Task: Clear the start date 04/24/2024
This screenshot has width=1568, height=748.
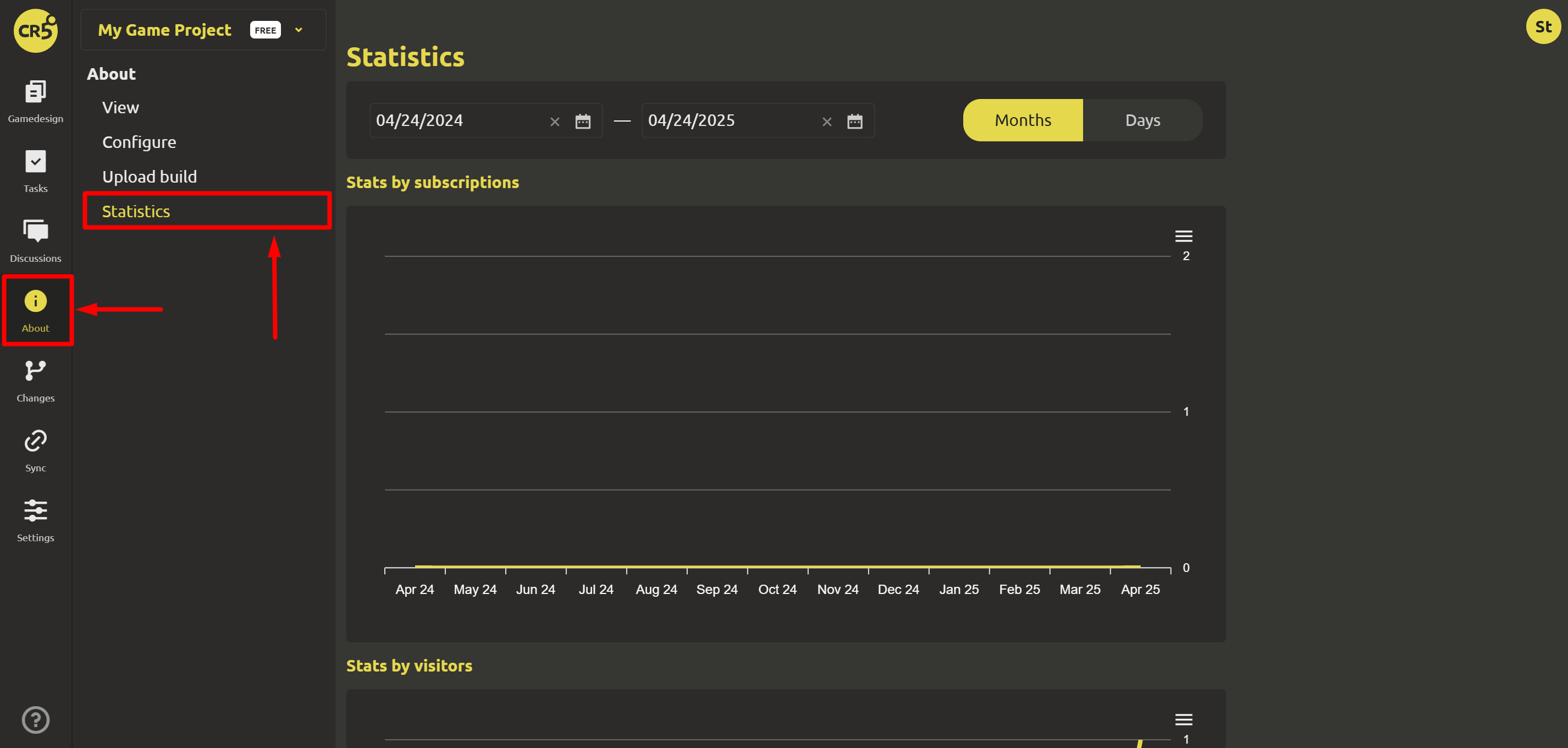Action: point(555,122)
